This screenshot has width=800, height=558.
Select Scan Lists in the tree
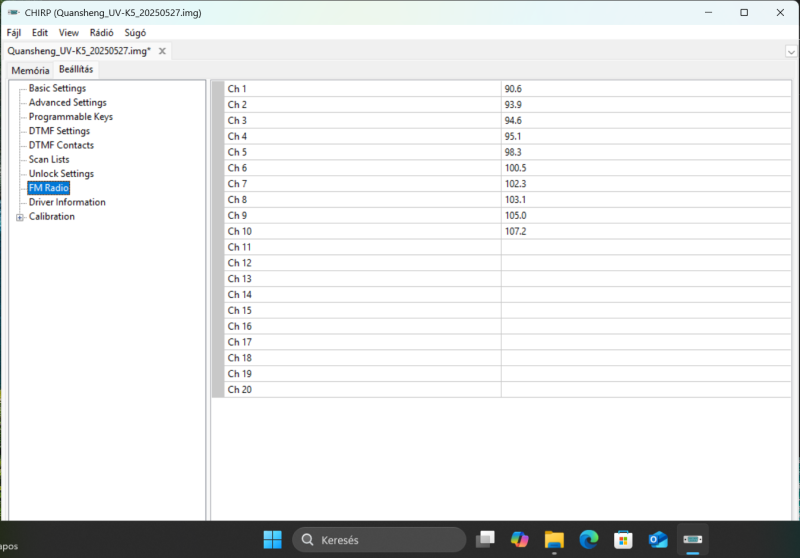[x=49, y=160]
